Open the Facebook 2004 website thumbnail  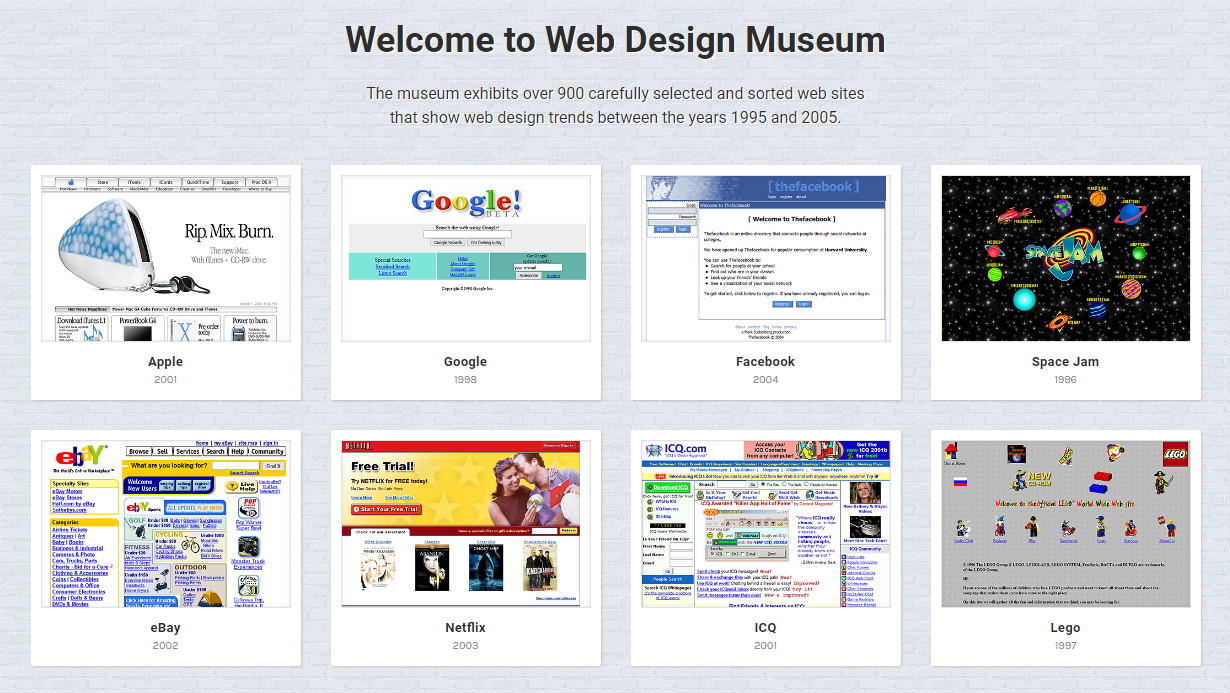(766, 258)
